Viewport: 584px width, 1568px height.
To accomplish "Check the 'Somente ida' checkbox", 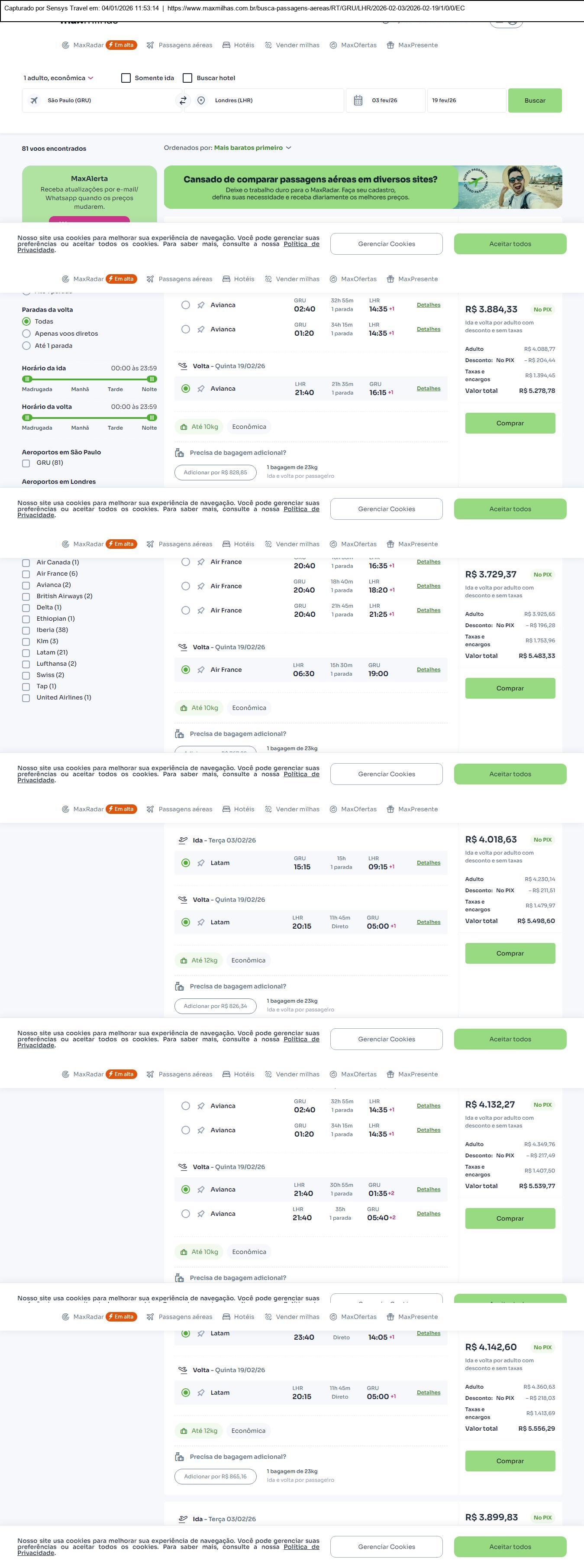I will 126,78.
